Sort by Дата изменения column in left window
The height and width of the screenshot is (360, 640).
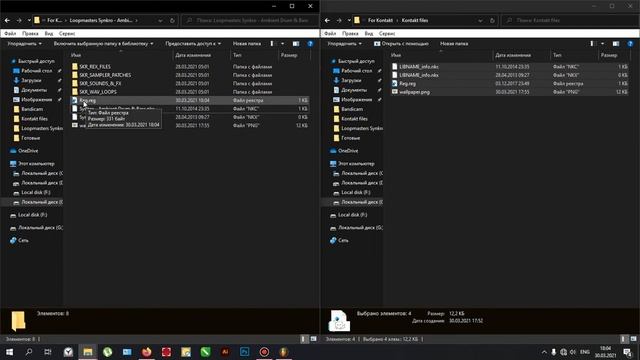193,55
